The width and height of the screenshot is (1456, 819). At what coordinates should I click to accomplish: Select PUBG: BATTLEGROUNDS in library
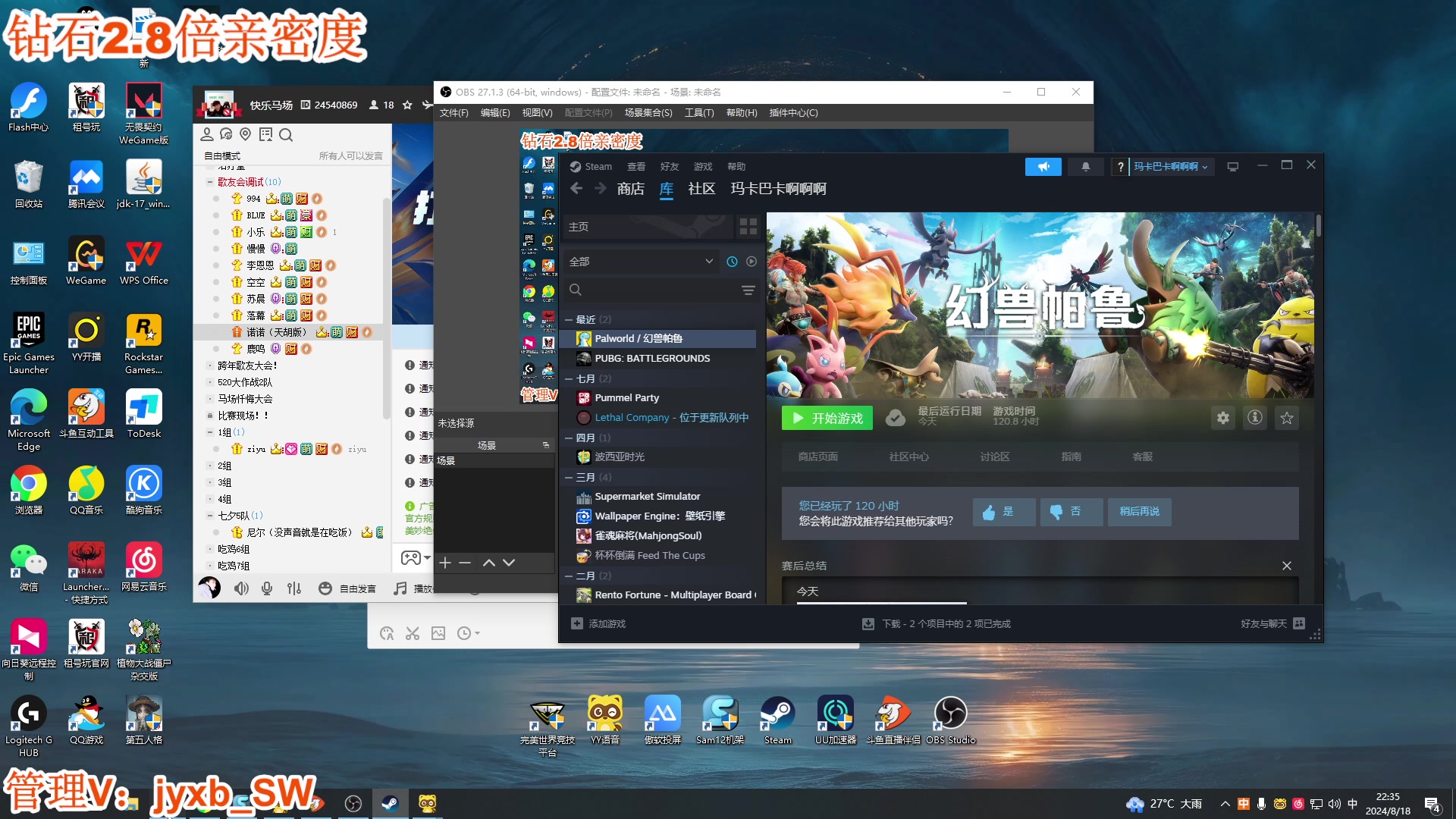(x=659, y=358)
